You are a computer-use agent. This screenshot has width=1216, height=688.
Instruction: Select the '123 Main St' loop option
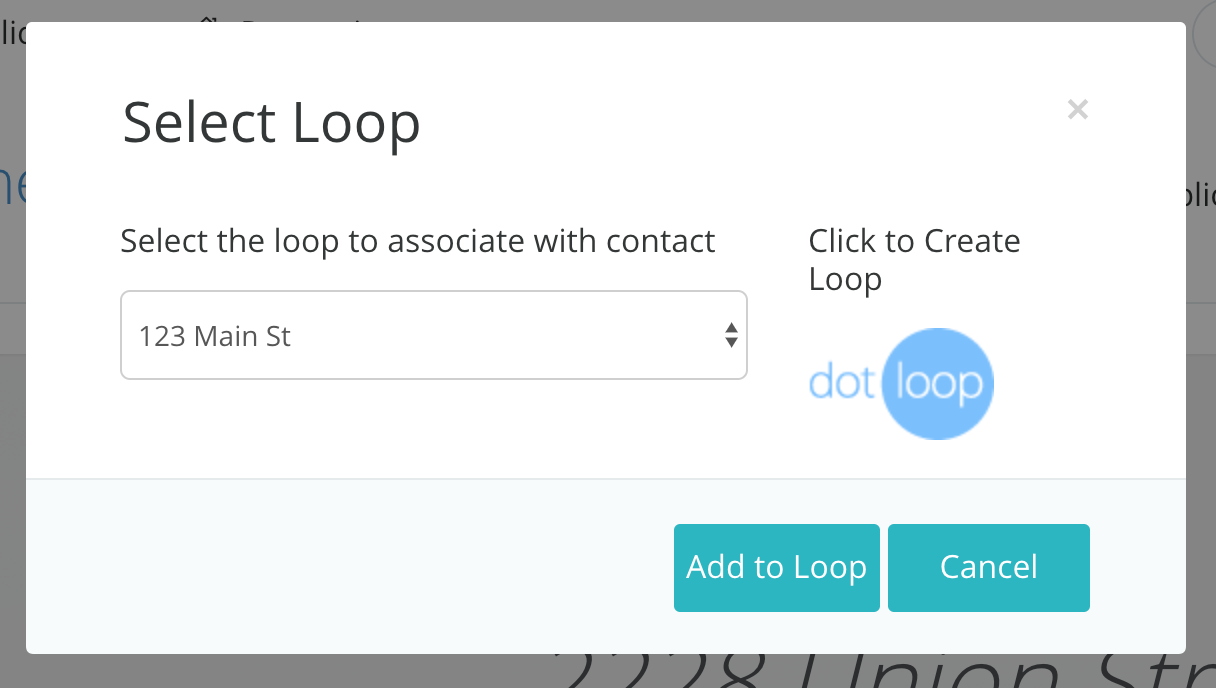pos(213,335)
